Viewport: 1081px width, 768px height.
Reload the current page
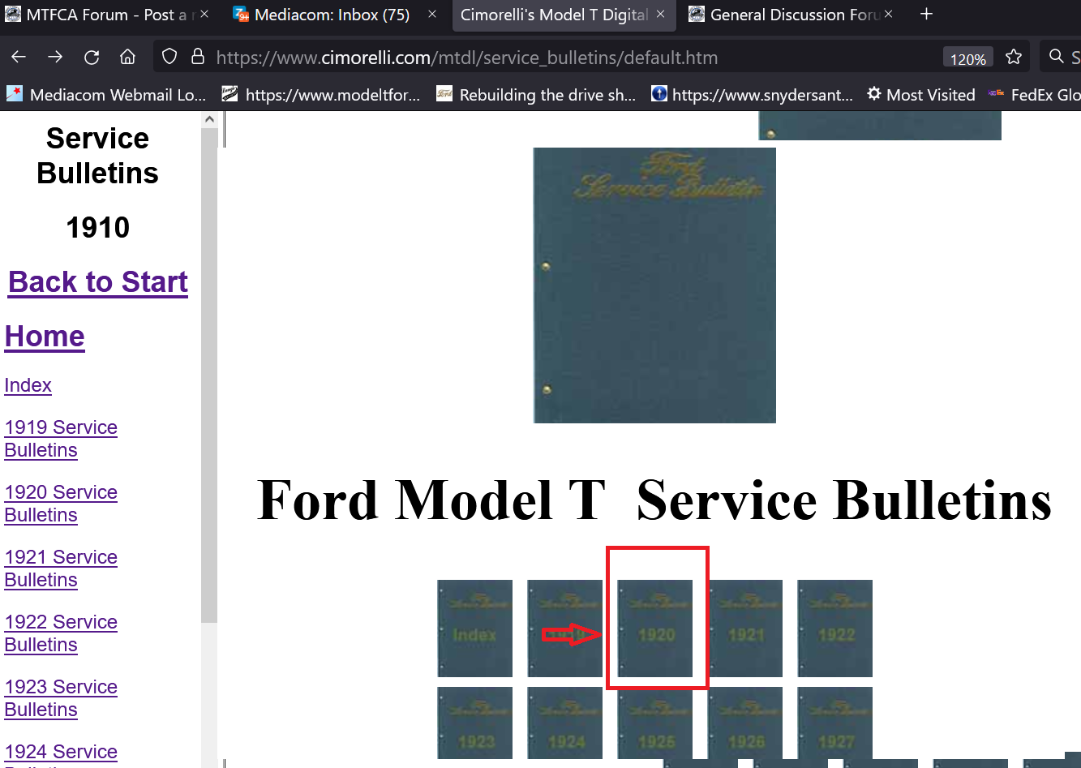(91, 57)
